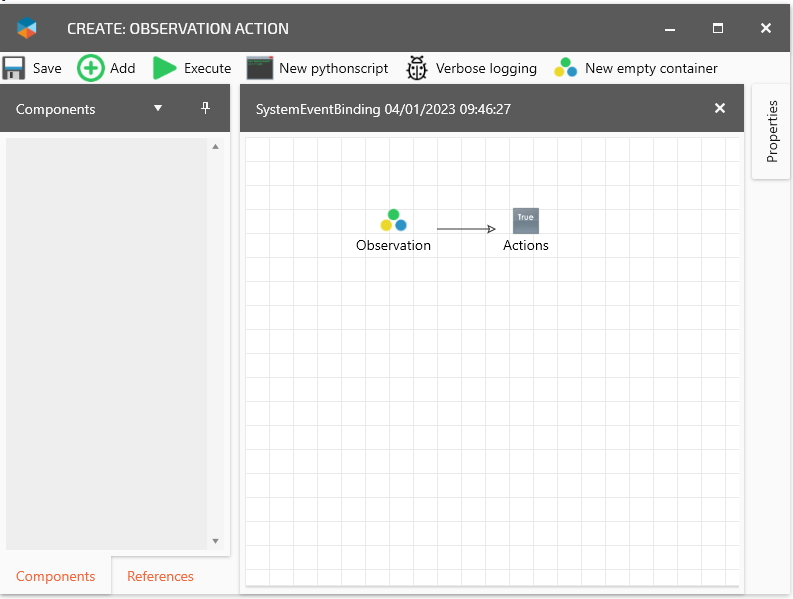Screen dimensions: 793x599
Task: Switch to the Components tab
Action: point(56,576)
